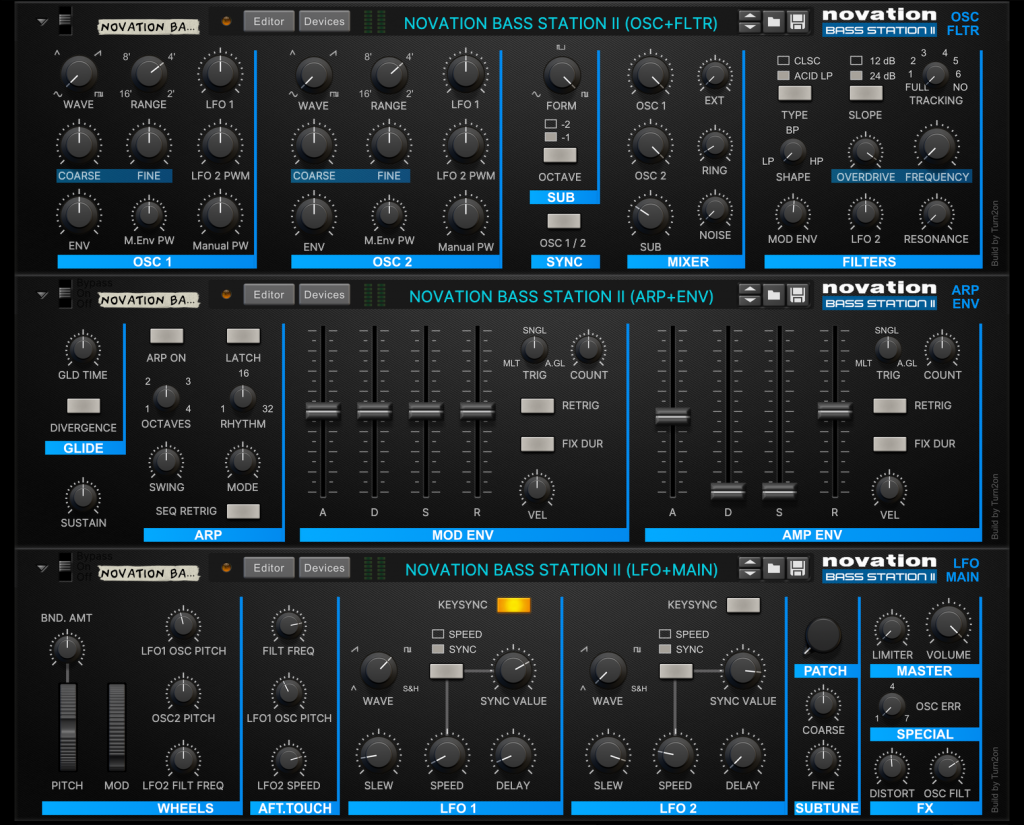Click arpeggiator SWING knob
1024x825 pixels.
(x=166, y=461)
